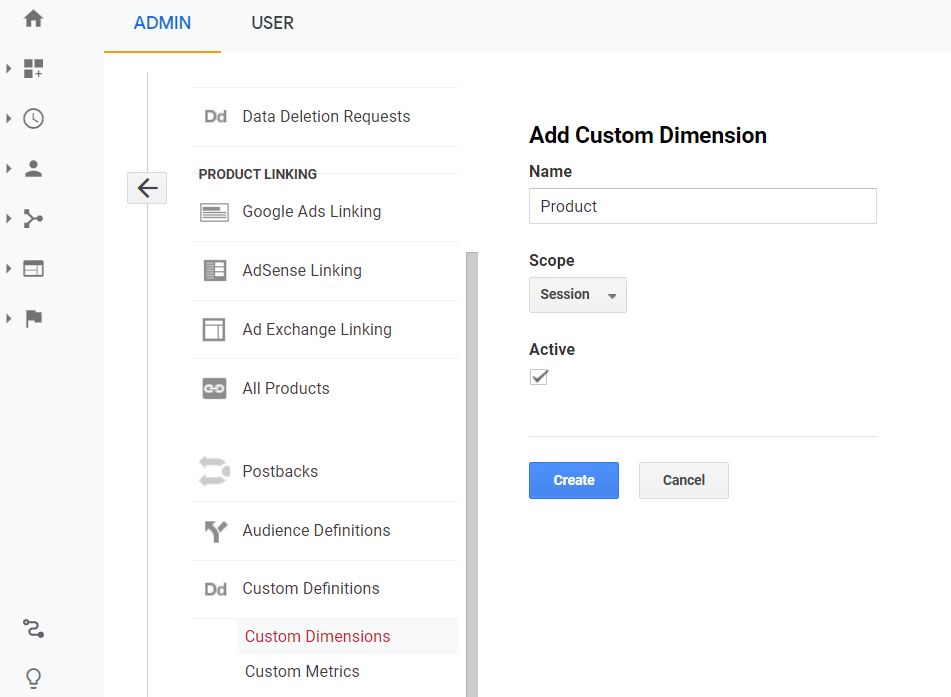Click inside the Name field containing Product
The height and width of the screenshot is (697, 951).
click(x=702, y=206)
